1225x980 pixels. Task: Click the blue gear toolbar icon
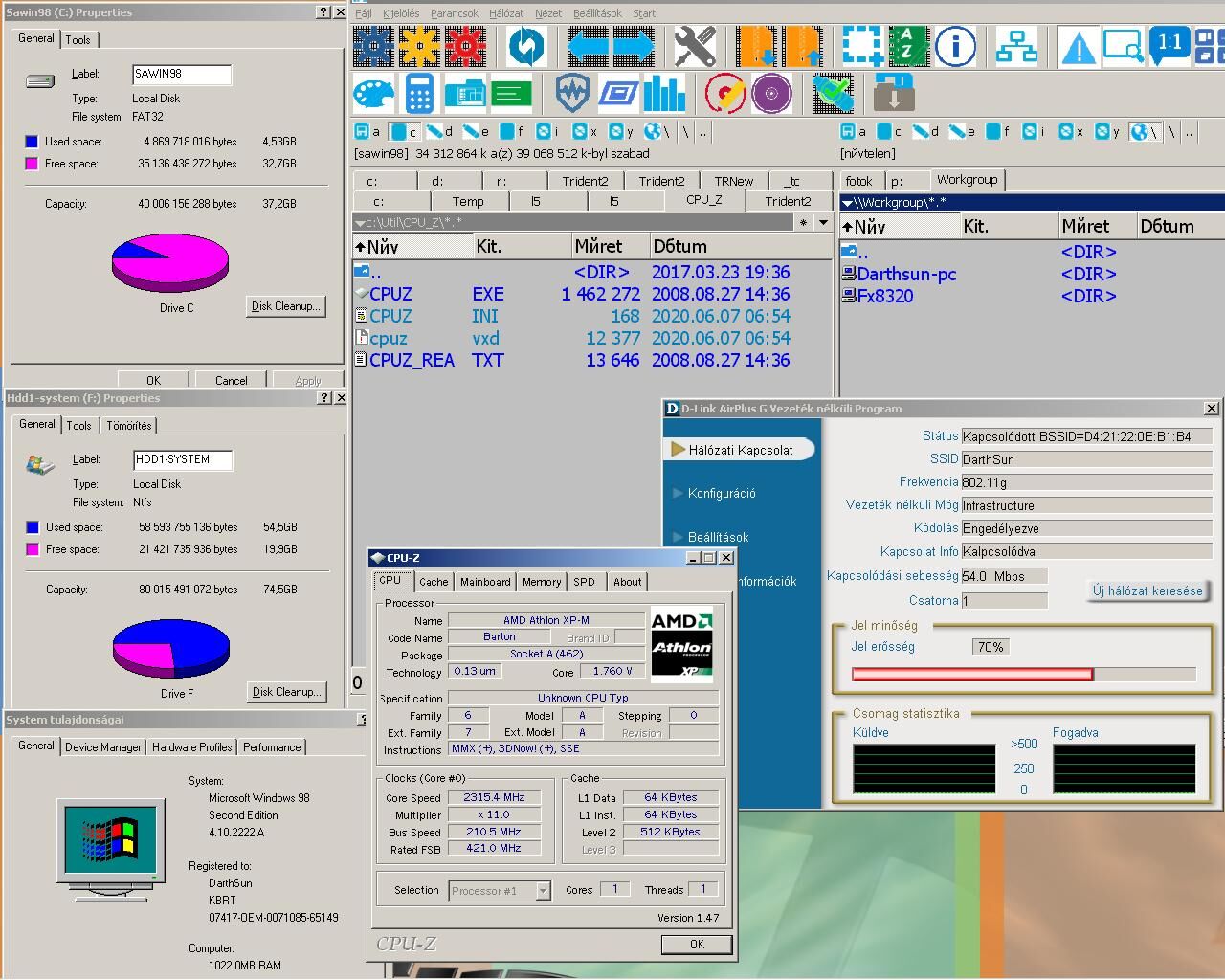coord(373,46)
